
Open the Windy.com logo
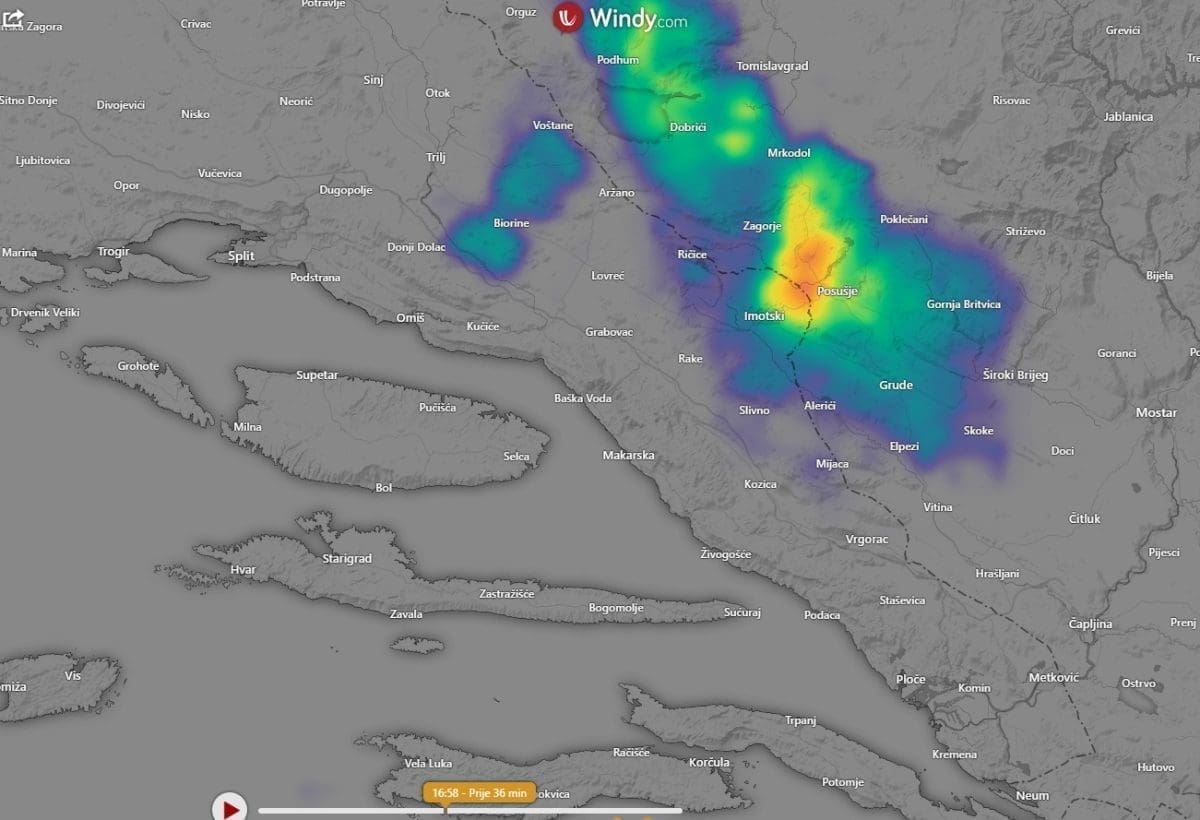tap(566, 17)
